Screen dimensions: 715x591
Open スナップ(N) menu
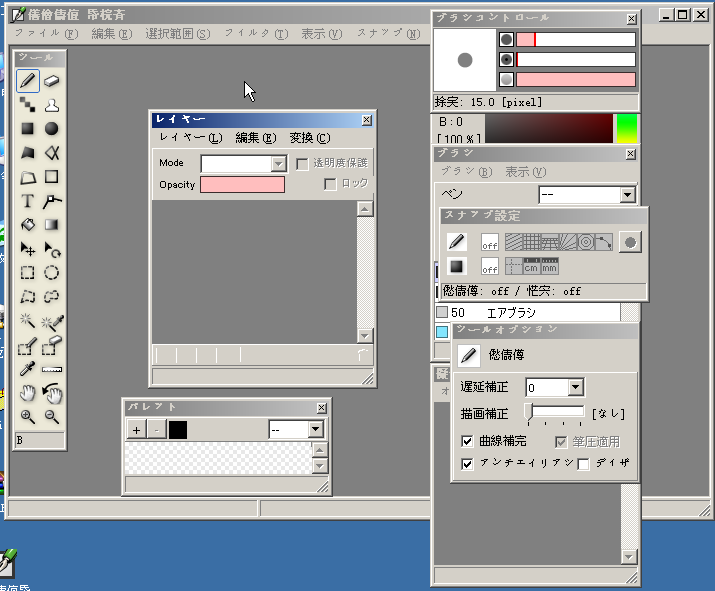(389, 34)
